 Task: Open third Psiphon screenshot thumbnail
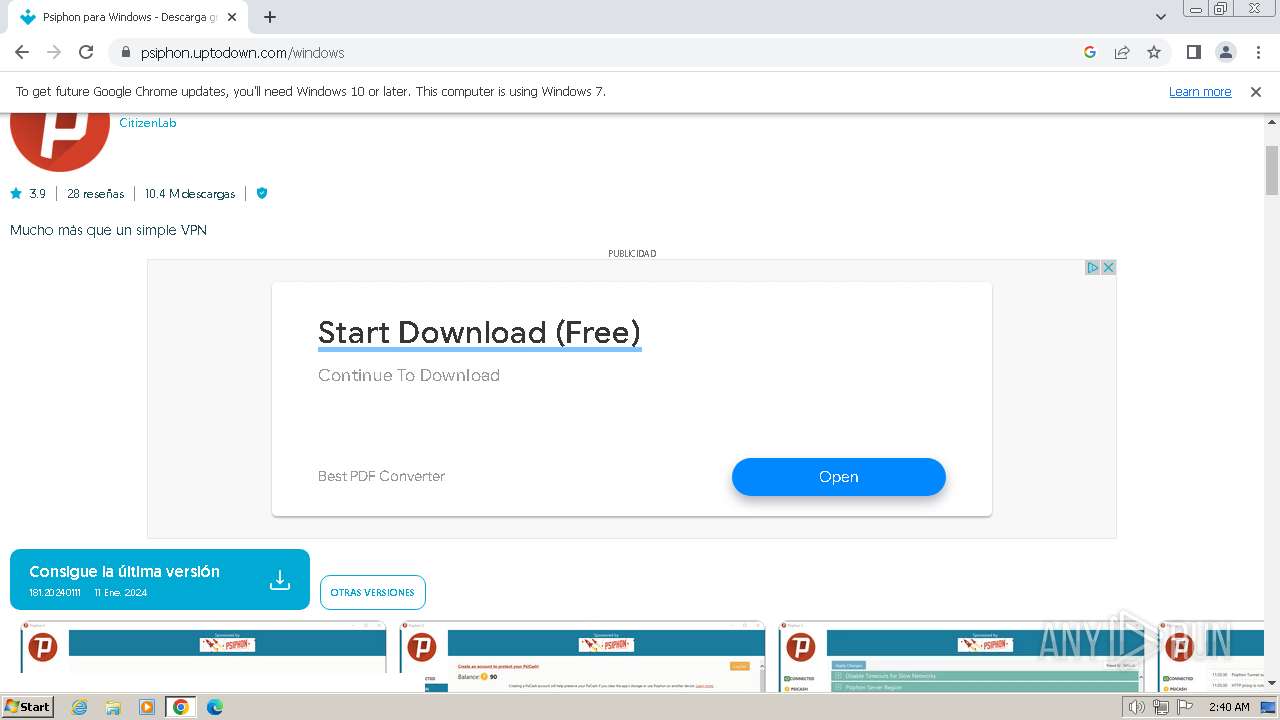(961, 655)
